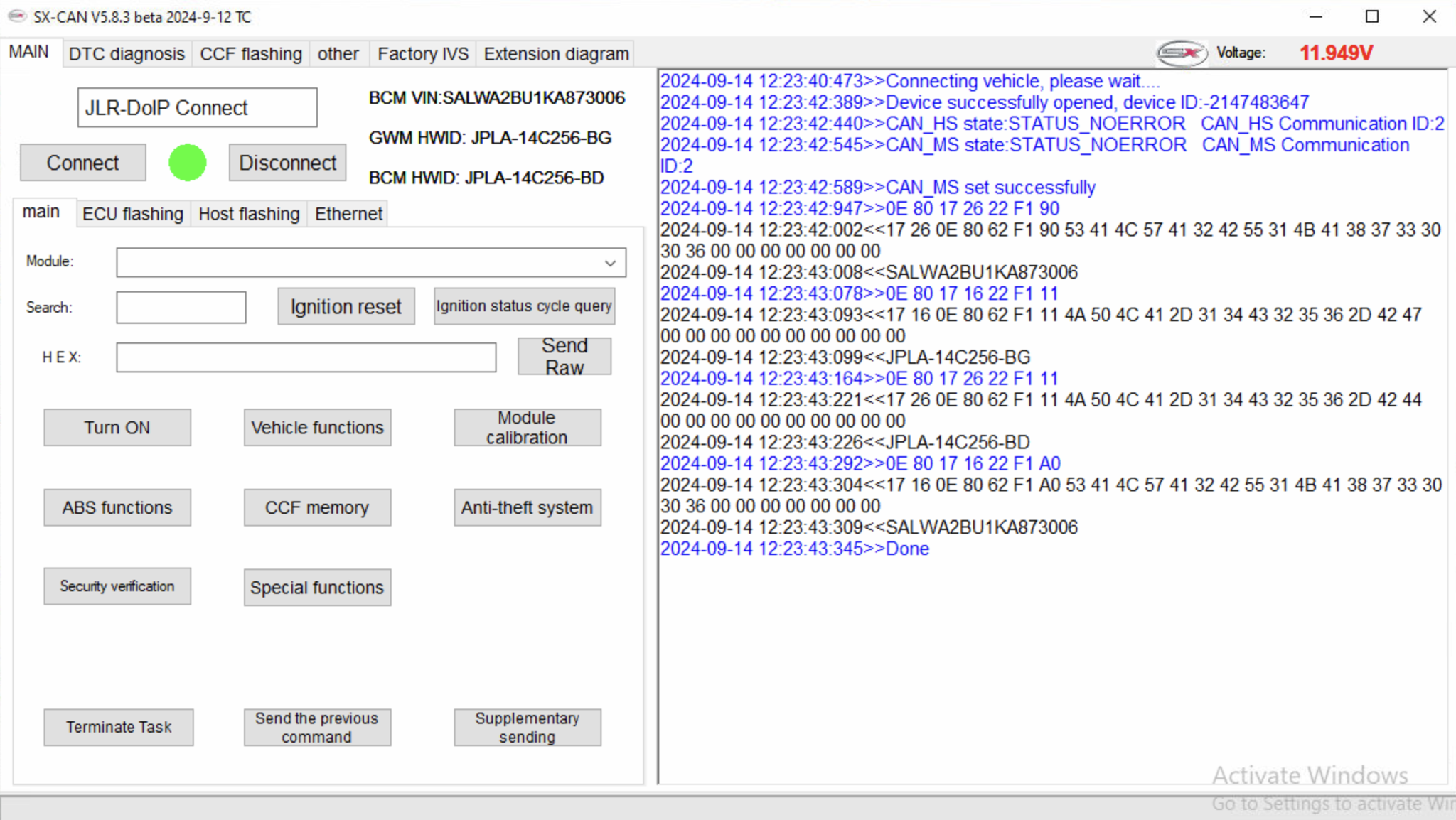Open the CCF flashing tab
The width and height of the screenshot is (1456, 820).
tap(251, 54)
